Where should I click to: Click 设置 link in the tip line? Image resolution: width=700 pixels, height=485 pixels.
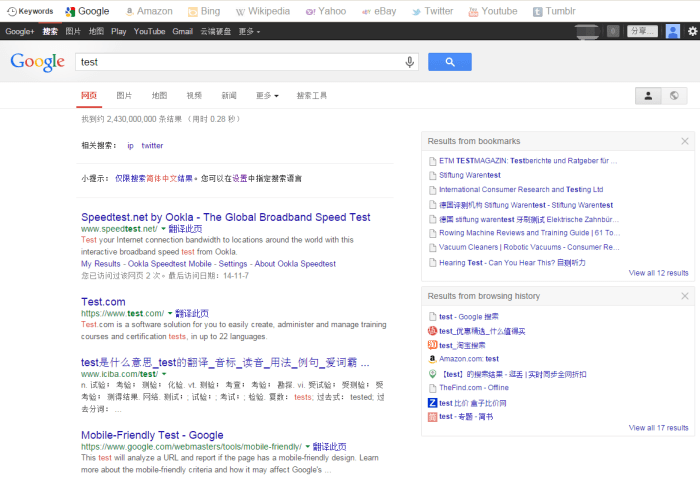pos(240,178)
